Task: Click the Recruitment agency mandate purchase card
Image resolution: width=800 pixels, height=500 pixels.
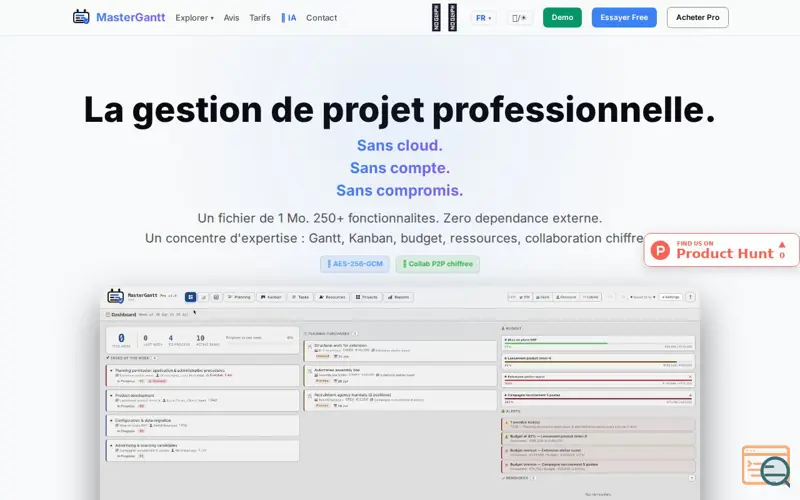Action: (400, 400)
